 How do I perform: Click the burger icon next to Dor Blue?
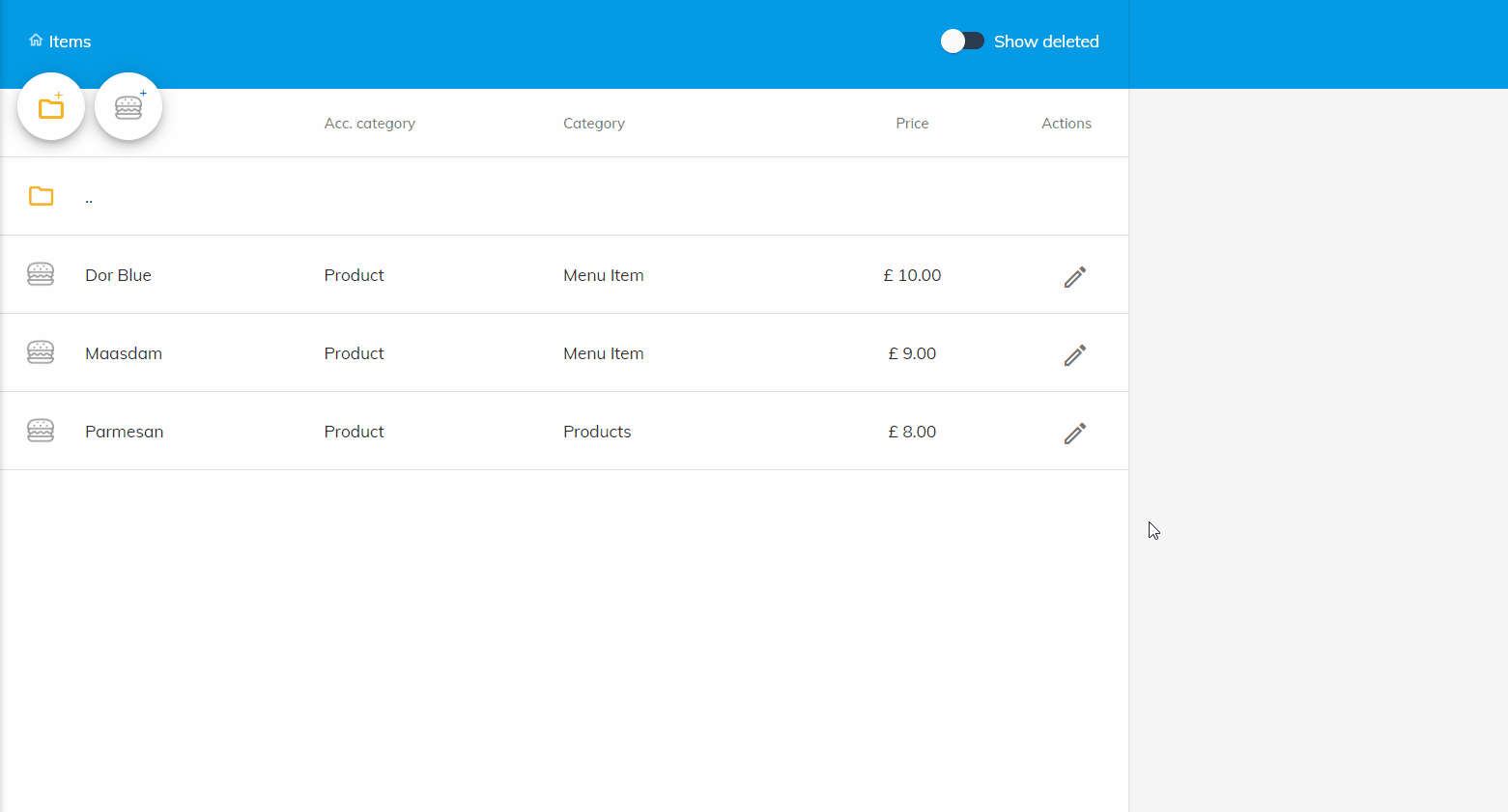[41, 274]
